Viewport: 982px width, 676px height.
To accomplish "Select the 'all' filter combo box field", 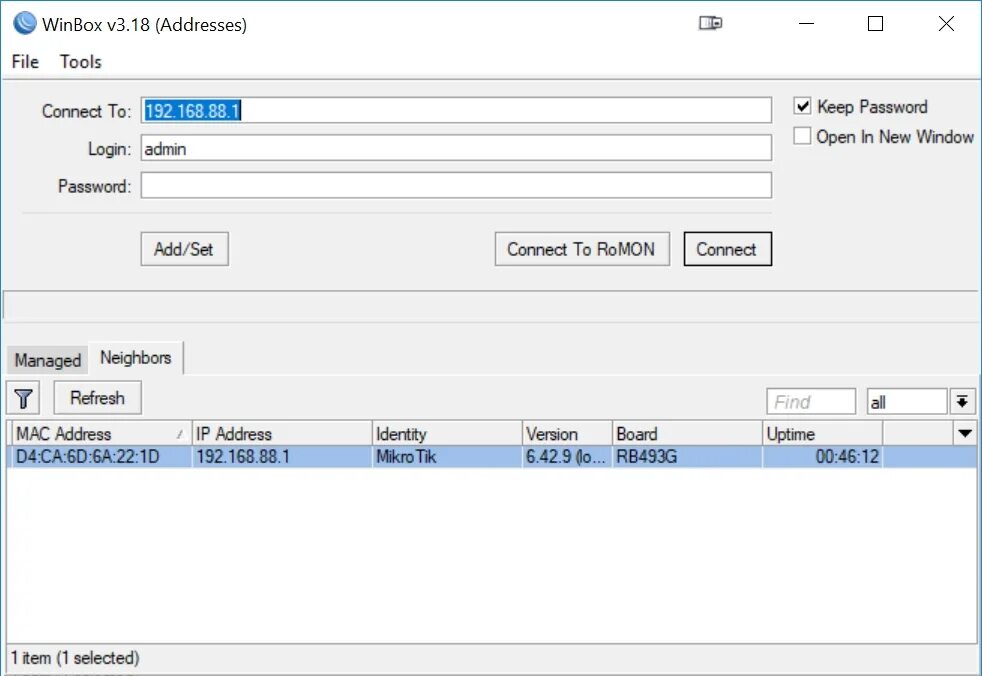I will point(906,402).
